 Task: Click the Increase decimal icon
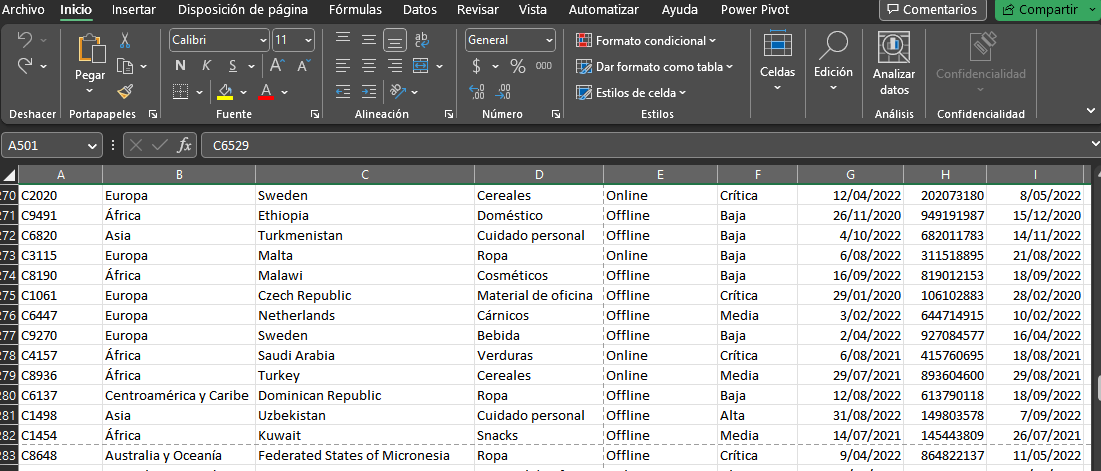[x=476, y=91]
